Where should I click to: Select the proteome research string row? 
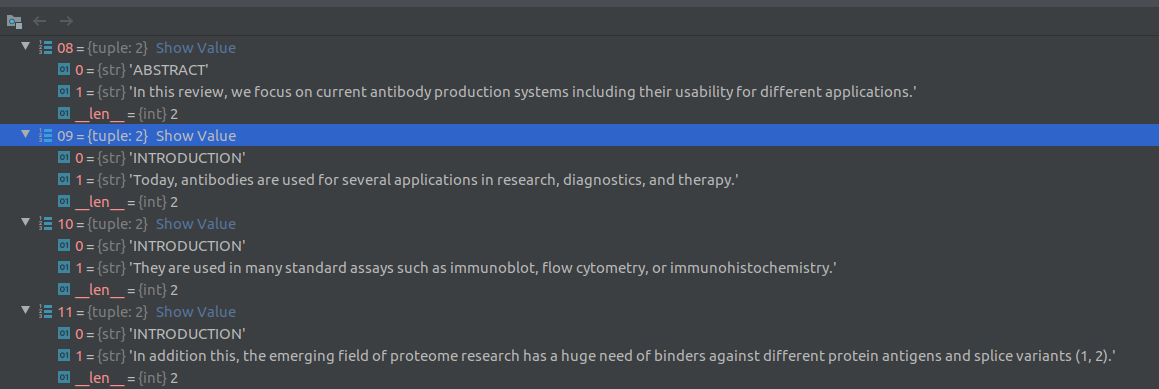click(x=580, y=356)
